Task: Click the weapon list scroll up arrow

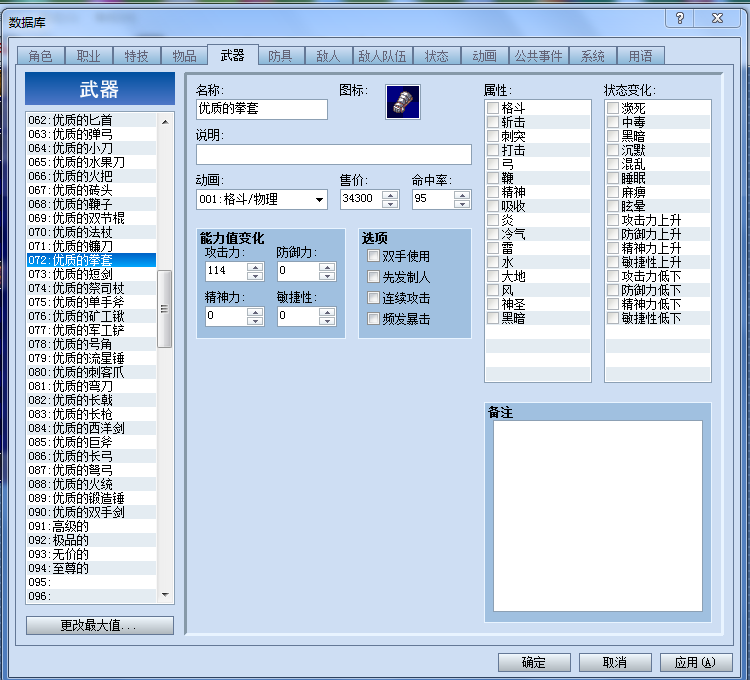Action: pos(165,122)
